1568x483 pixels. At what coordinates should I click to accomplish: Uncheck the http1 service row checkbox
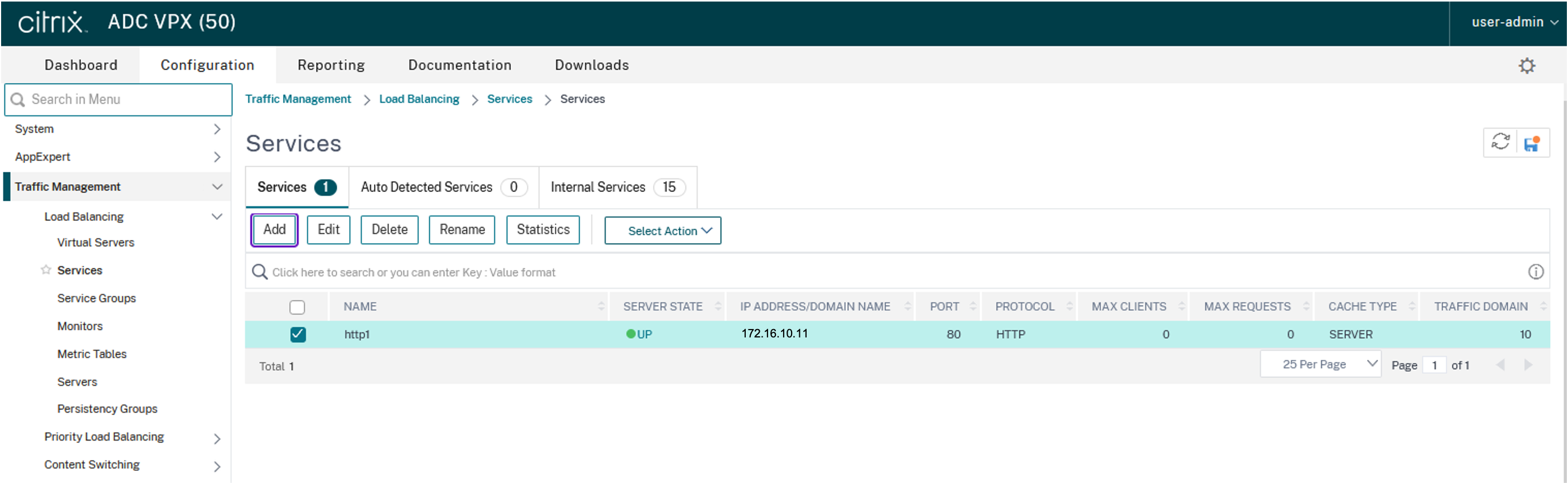click(298, 334)
